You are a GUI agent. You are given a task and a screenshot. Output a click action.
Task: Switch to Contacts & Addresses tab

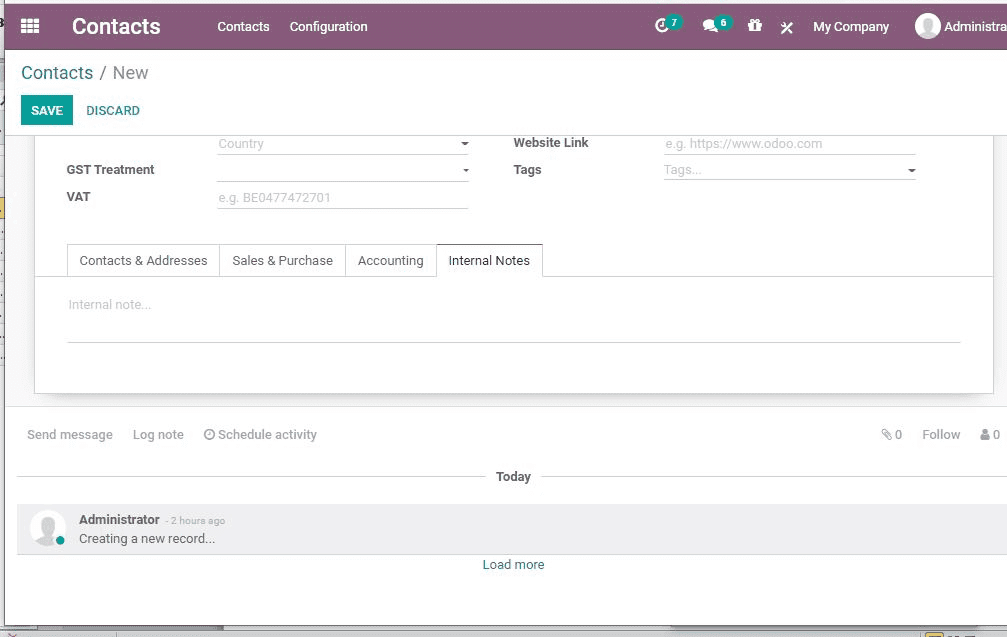pyautogui.click(x=143, y=261)
